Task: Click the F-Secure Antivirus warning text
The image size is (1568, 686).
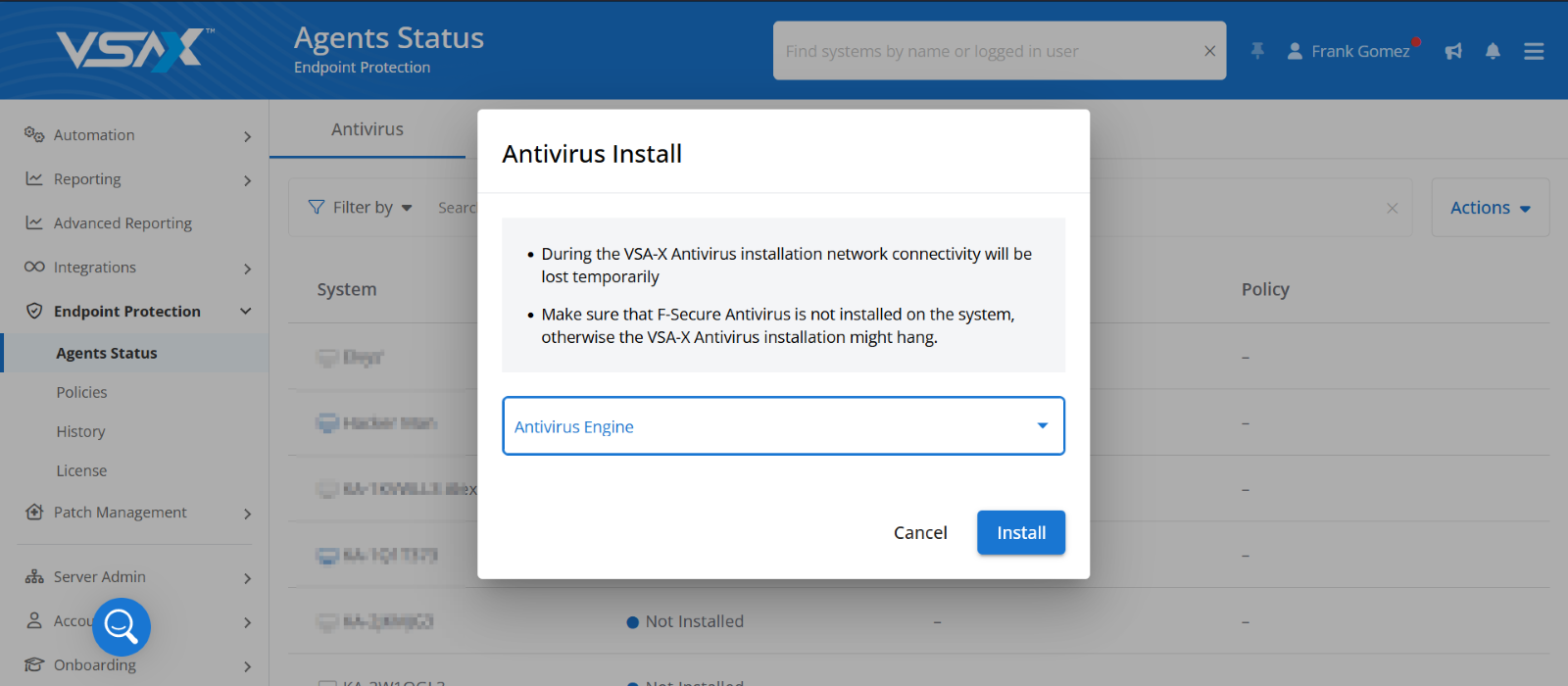Action: click(x=779, y=325)
